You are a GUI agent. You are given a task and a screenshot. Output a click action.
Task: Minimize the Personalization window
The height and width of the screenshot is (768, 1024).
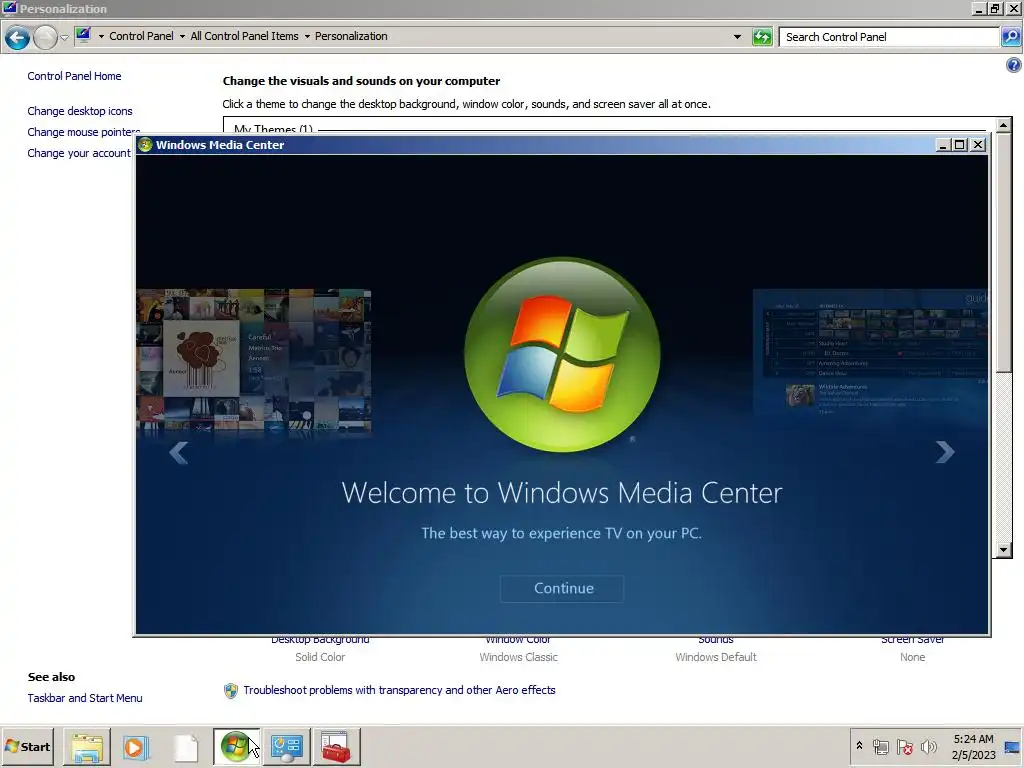pyautogui.click(x=978, y=8)
